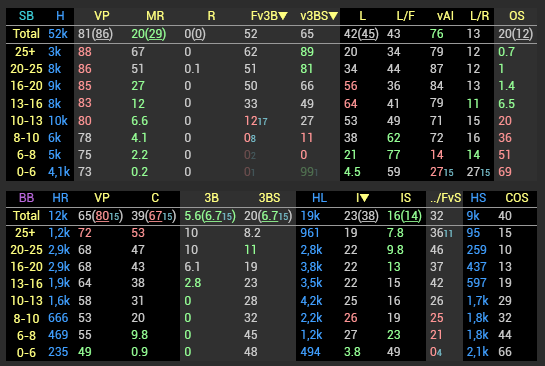Select the SB 25+ stack row label
The image size is (545, 366).
coord(25,52)
